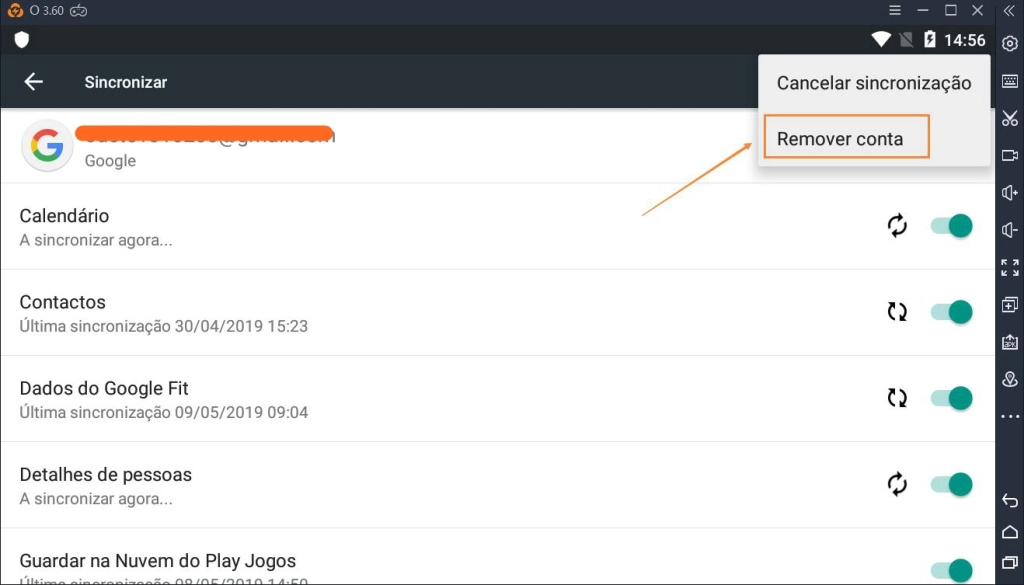Enter fullscreen using the sidebar arrows icon

[x=1010, y=267]
